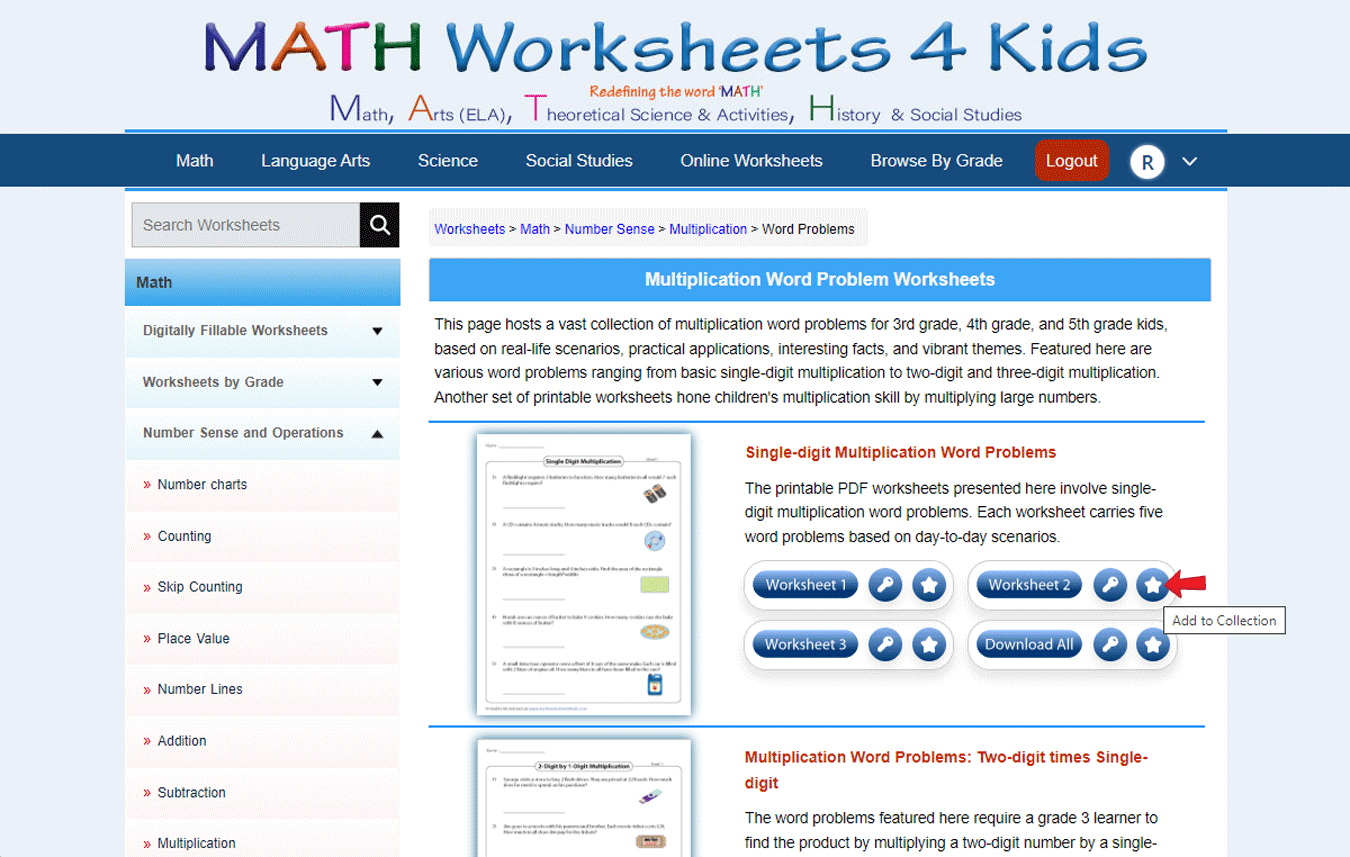The width and height of the screenshot is (1350, 857).
Task: Click the Logout button
Action: [x=1072, y=161]
